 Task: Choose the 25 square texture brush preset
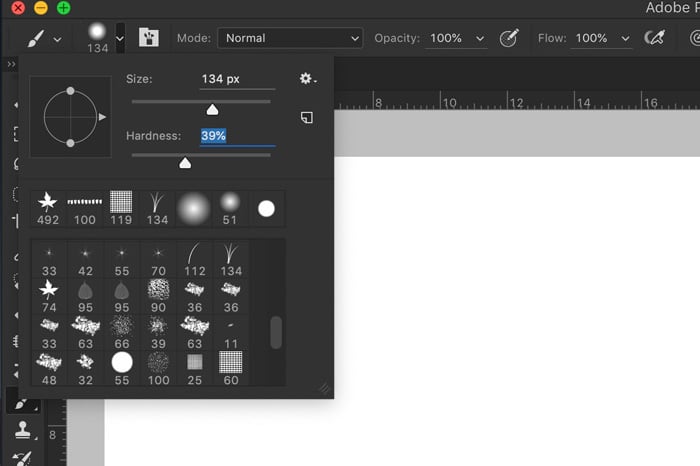(x=194, y=369)
